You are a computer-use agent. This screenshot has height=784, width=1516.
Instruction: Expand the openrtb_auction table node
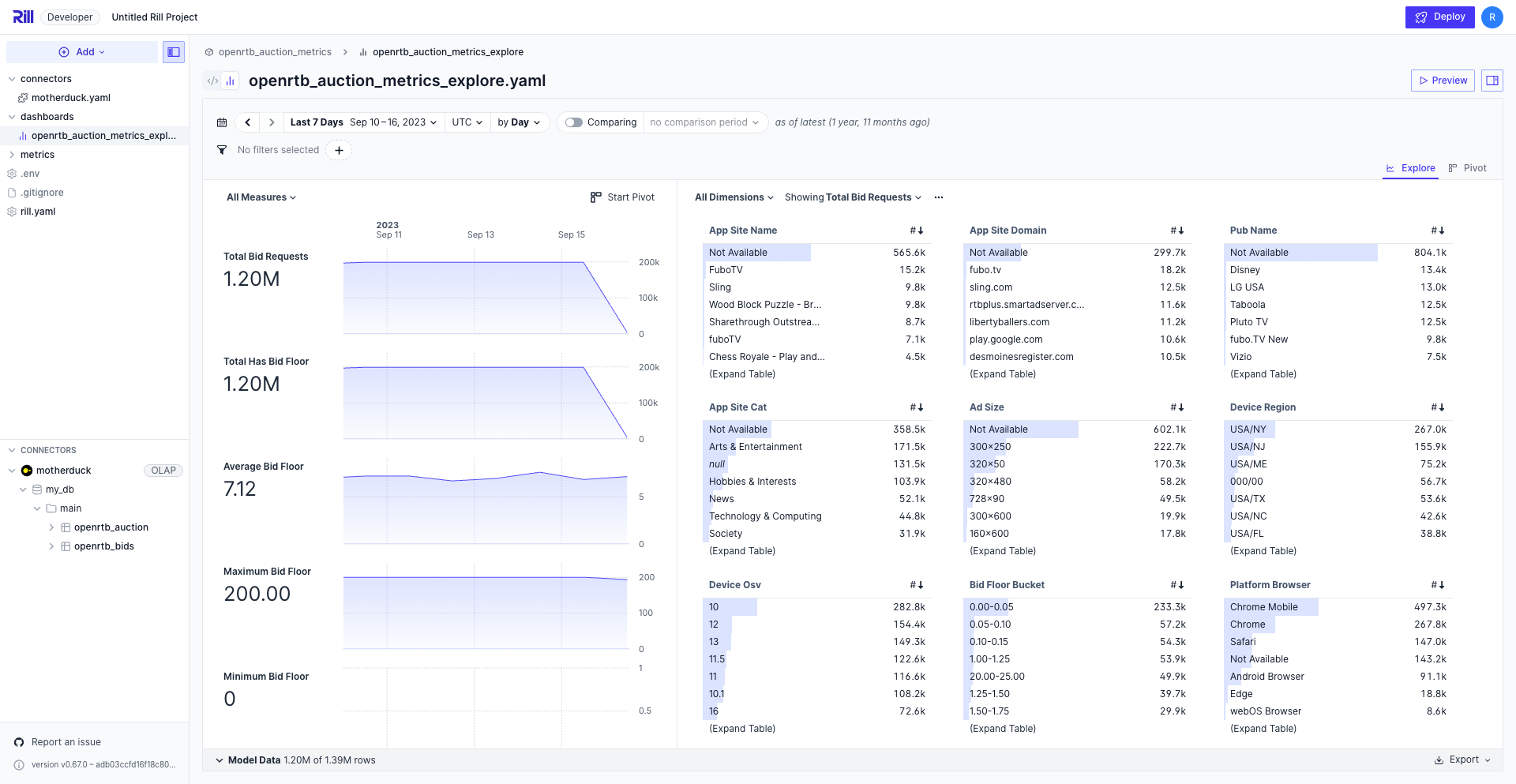(x=51, y=527)
